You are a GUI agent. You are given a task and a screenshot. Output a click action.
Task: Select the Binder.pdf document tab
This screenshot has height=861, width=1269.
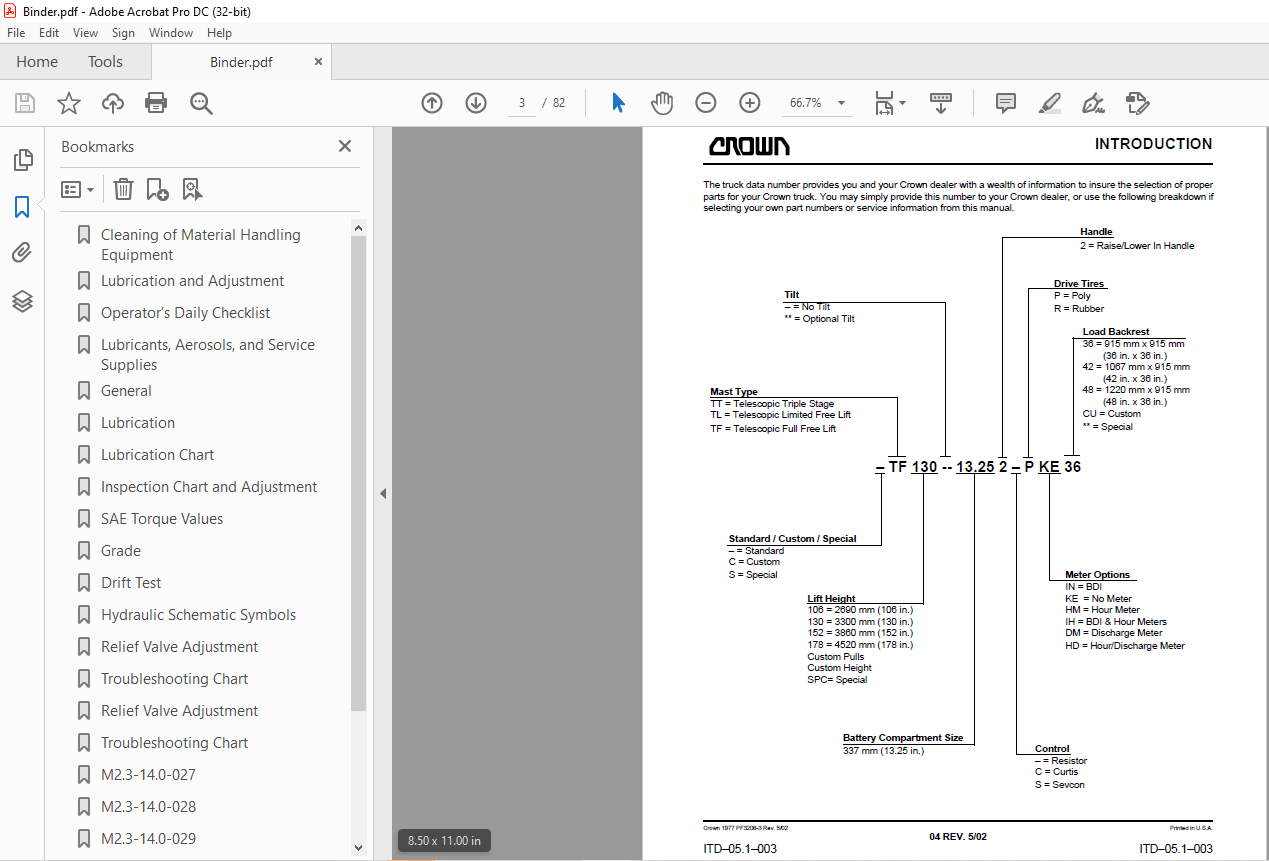click(x=241, y=62)
